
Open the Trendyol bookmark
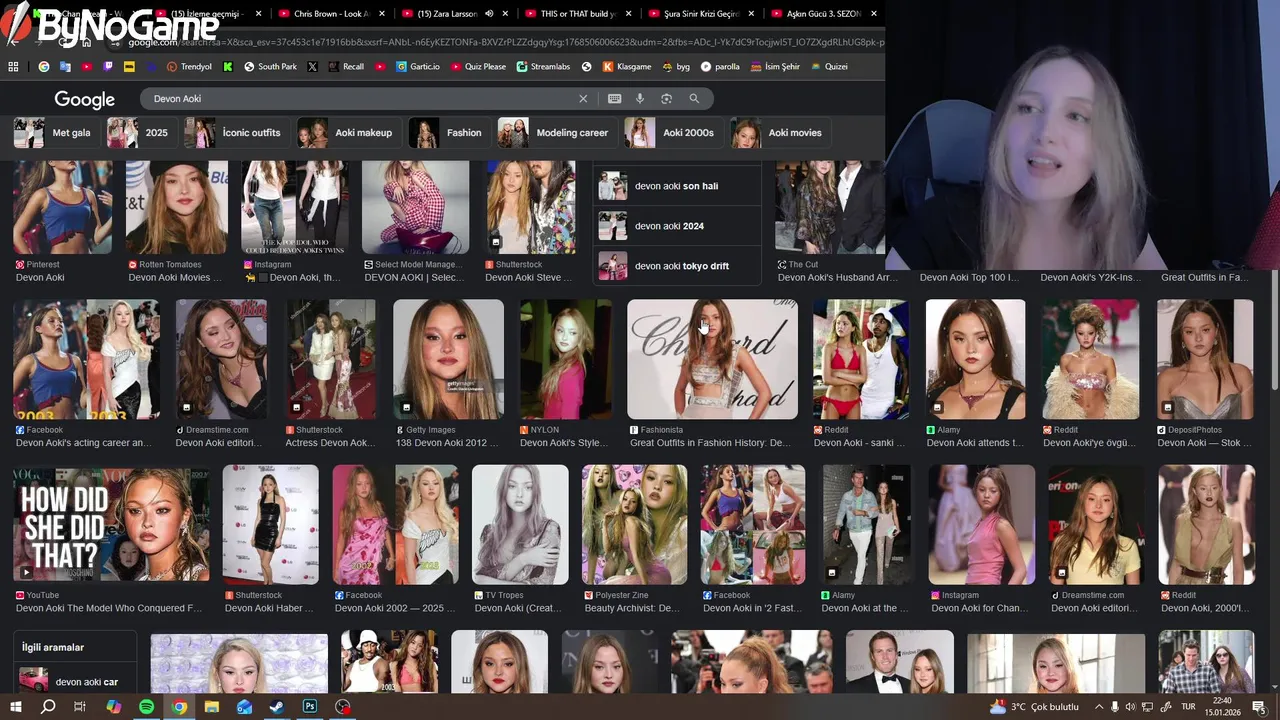(x=189, y=66)
